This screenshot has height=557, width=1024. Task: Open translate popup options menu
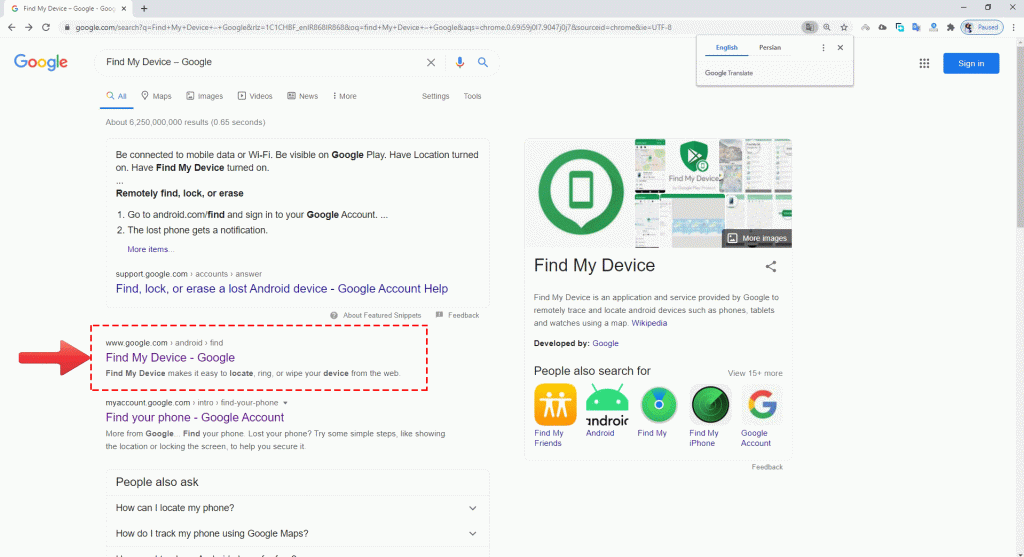tap(823, 48)
